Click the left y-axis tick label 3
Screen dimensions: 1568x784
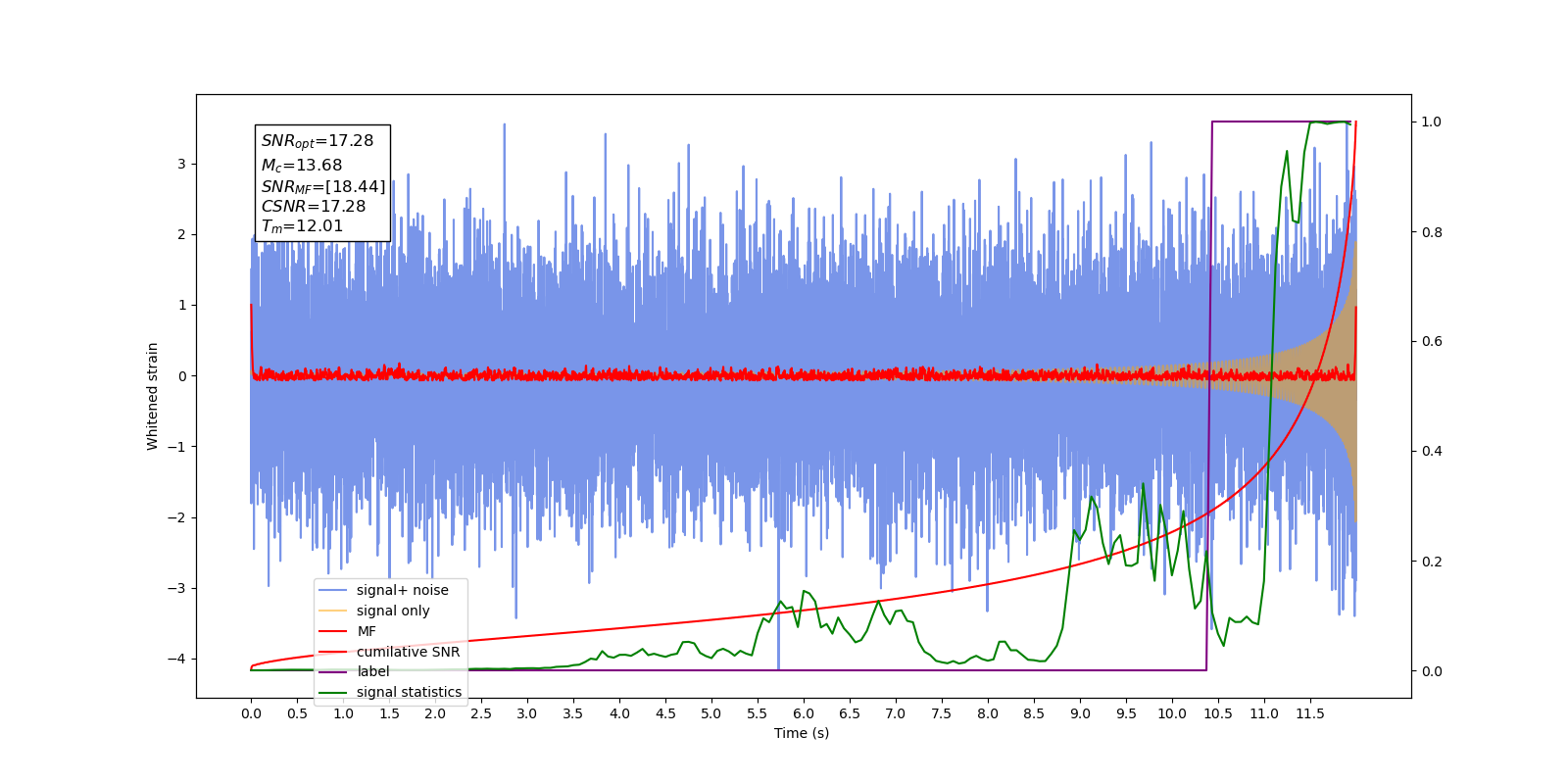point(181,164)
